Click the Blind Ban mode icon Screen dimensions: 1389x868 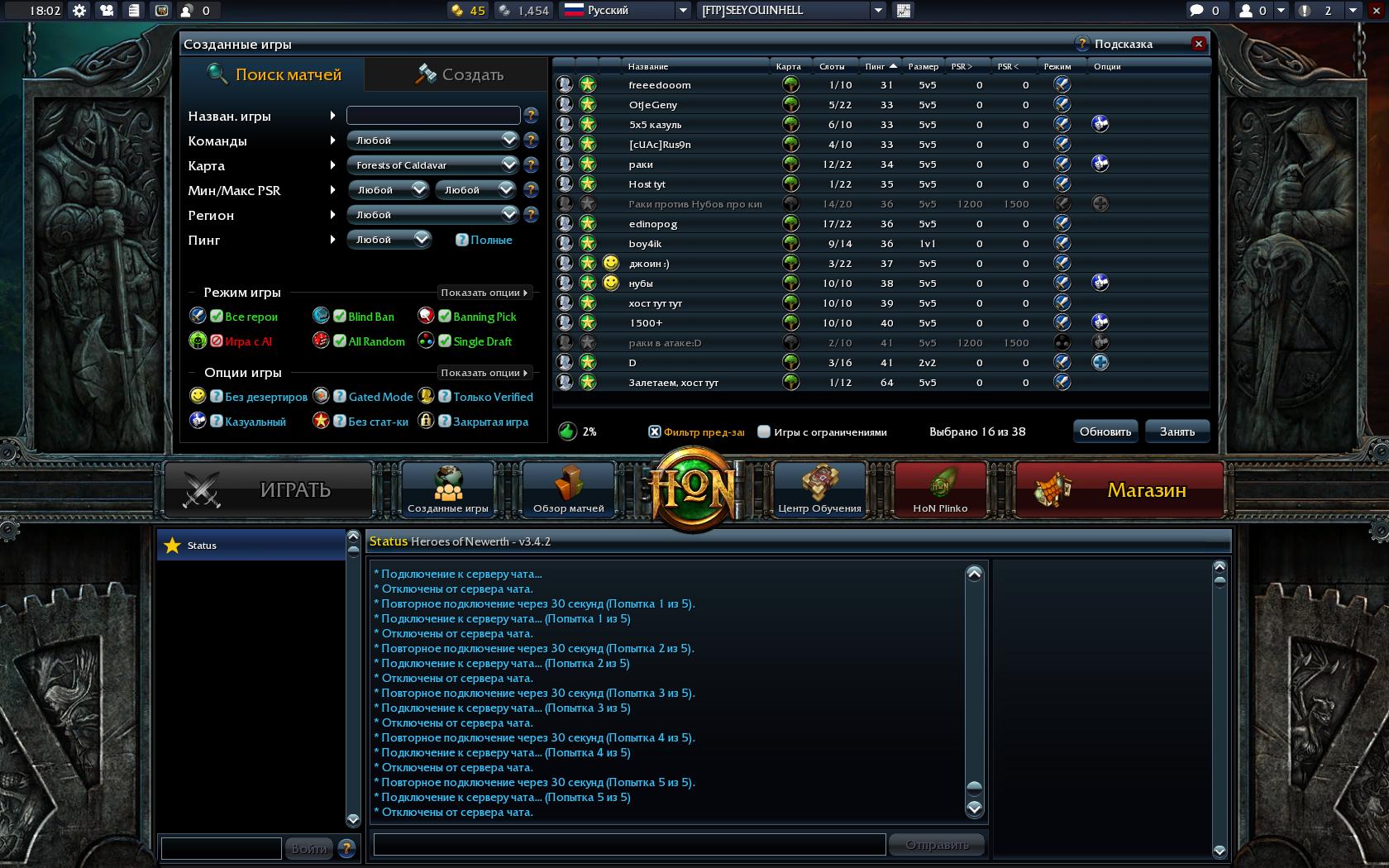click(321, 316)
